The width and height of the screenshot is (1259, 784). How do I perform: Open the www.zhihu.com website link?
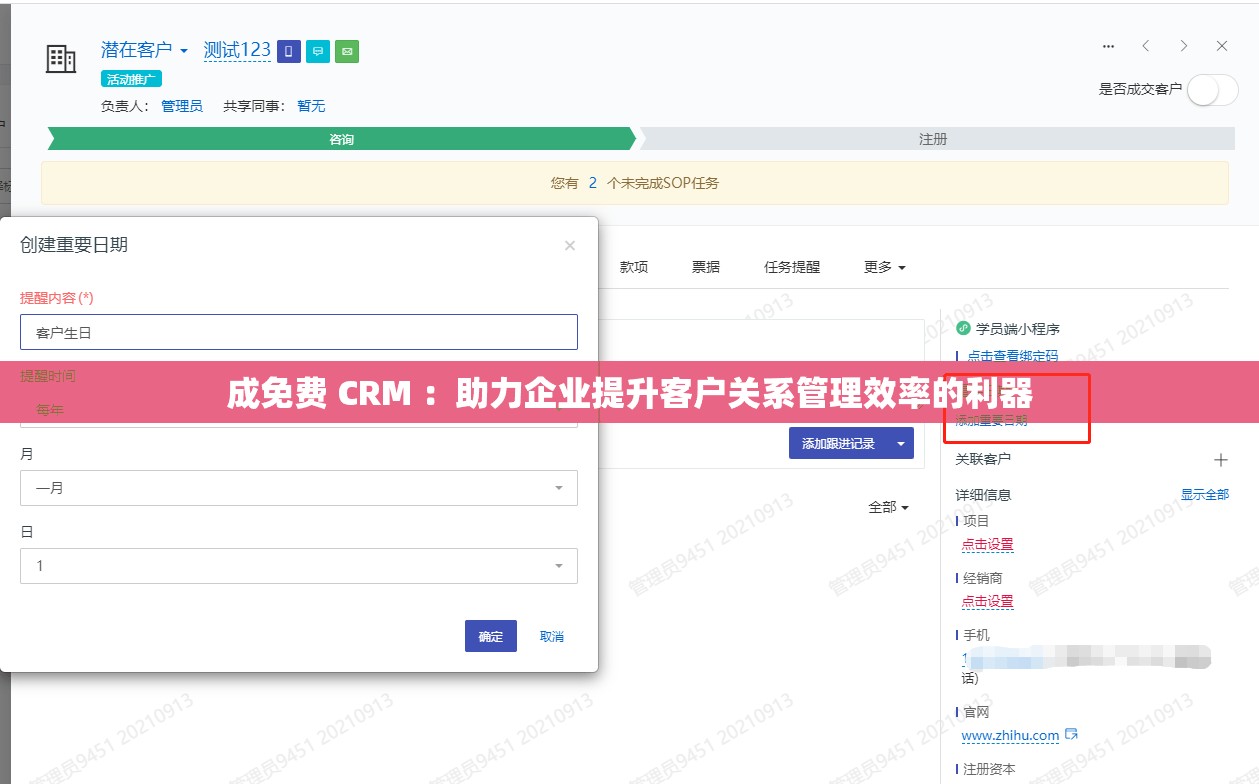pos(1011,735)
